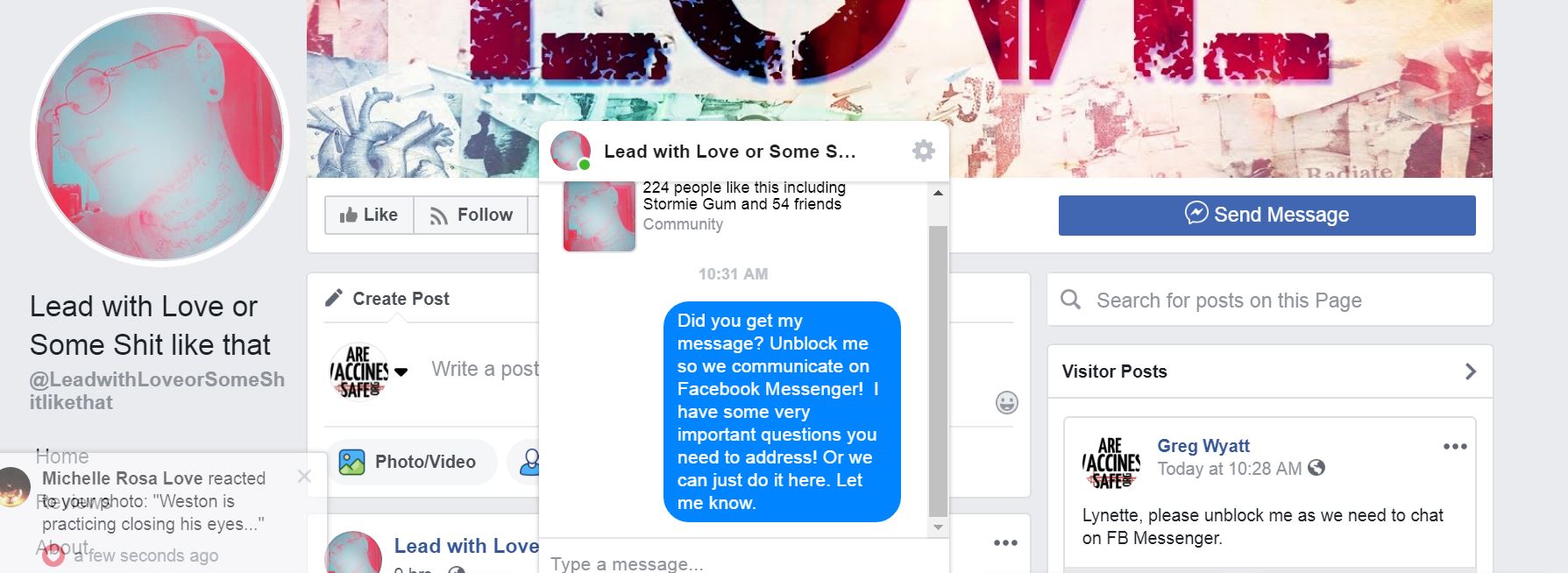Open the About tab in page sidebar
1568x573 pixels.
[61, 548]
